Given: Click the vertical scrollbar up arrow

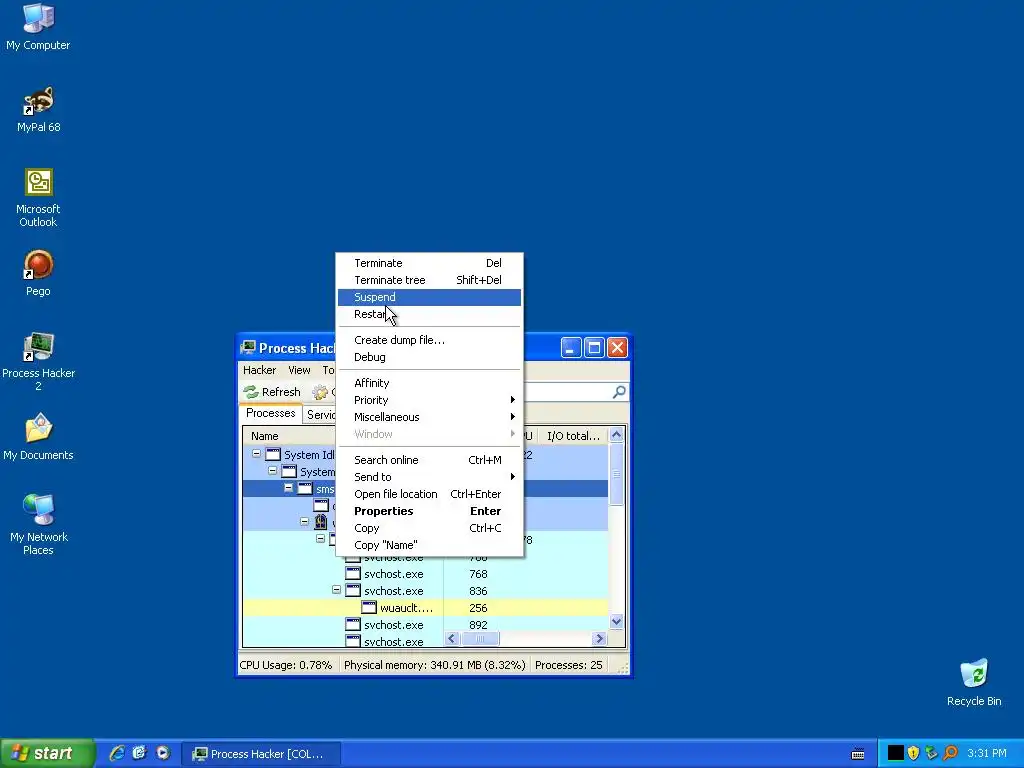Looking at the screenshot, I should pyautogui.click(x=616, y=435).
